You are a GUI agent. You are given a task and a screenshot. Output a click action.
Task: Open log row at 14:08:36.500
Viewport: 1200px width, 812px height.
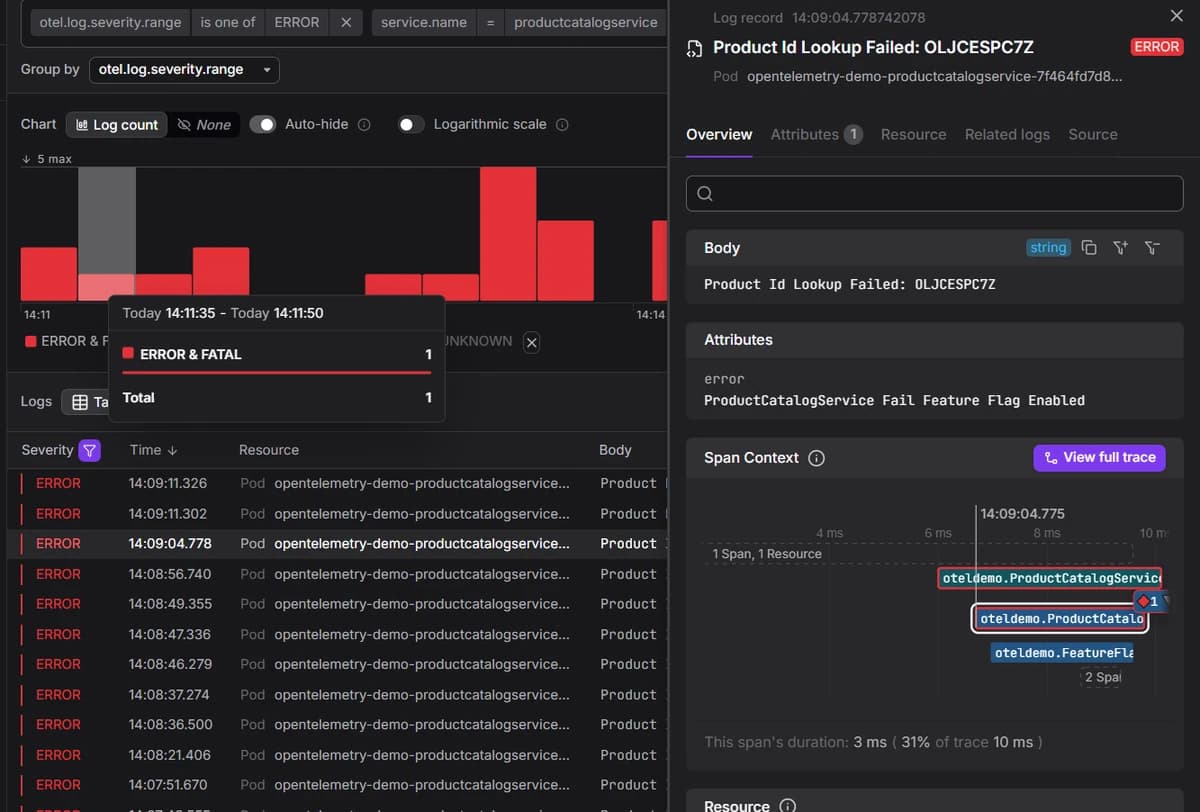338,724
